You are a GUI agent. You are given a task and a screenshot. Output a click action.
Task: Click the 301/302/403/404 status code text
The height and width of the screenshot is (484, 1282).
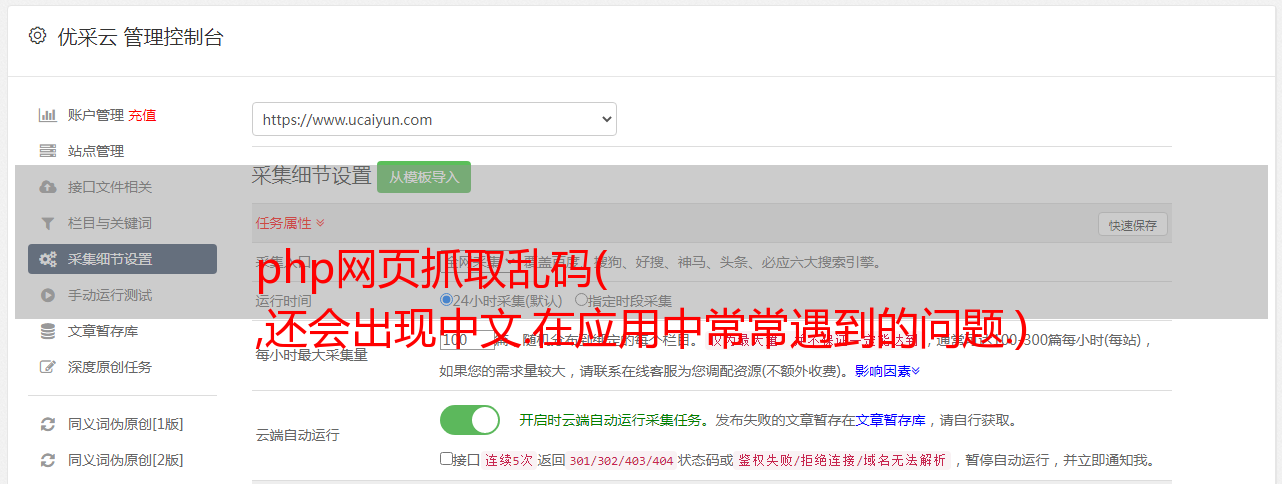point(620,461)
